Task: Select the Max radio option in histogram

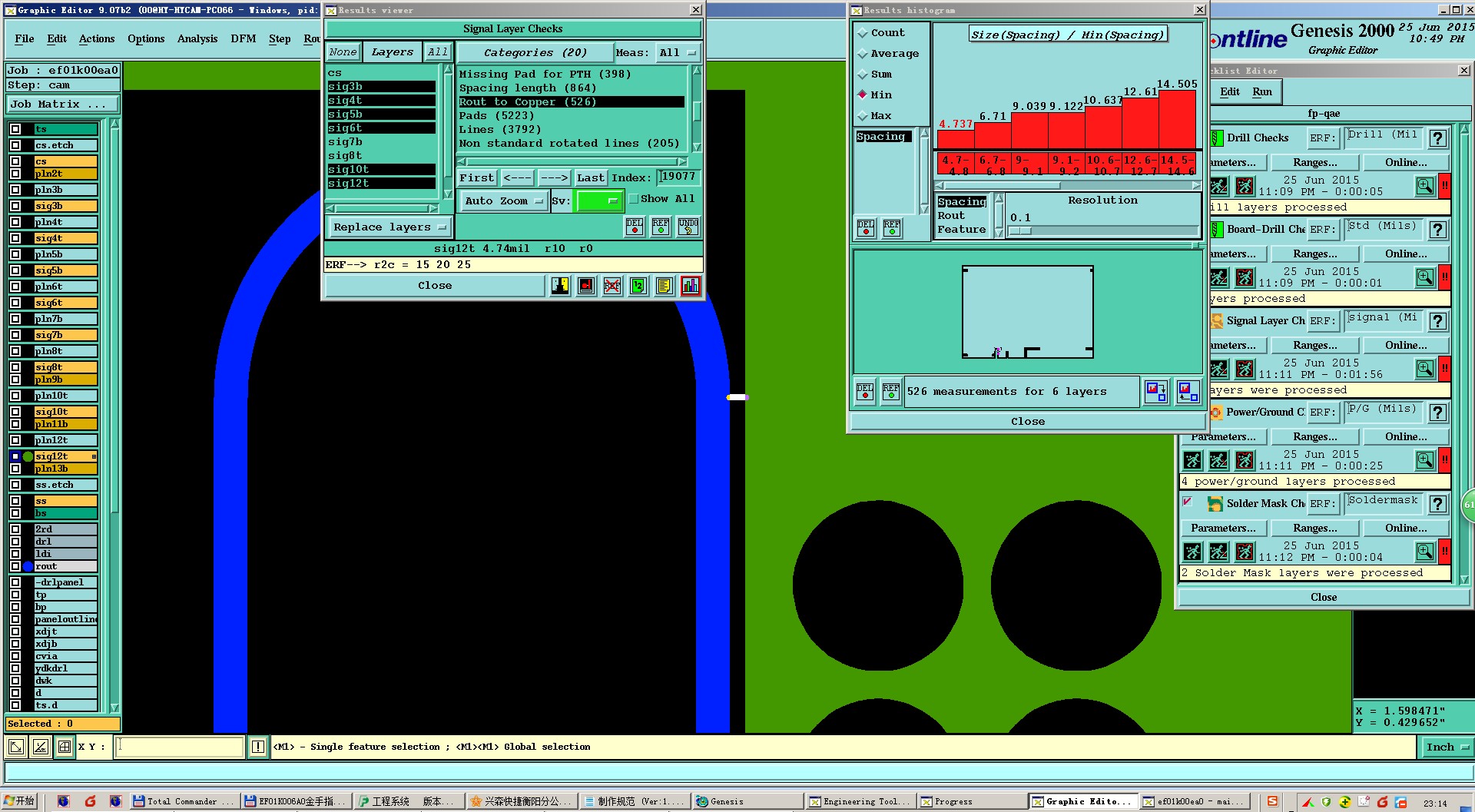Action: coord(863,116)
